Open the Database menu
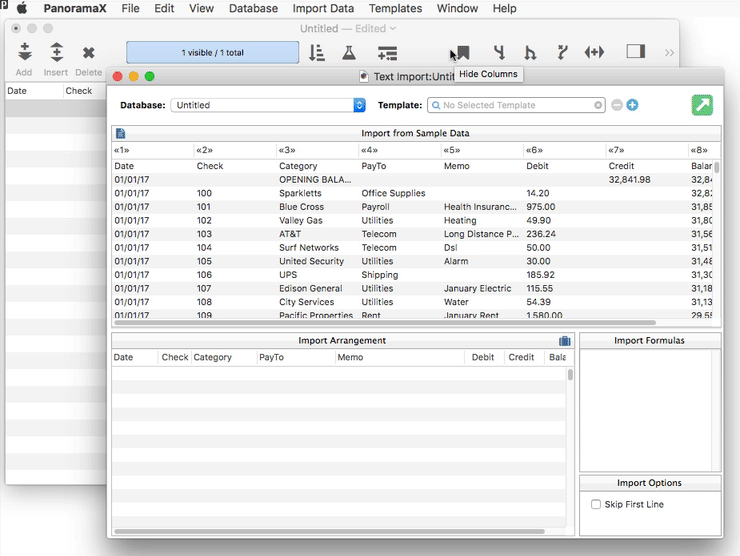 [253, 8]
